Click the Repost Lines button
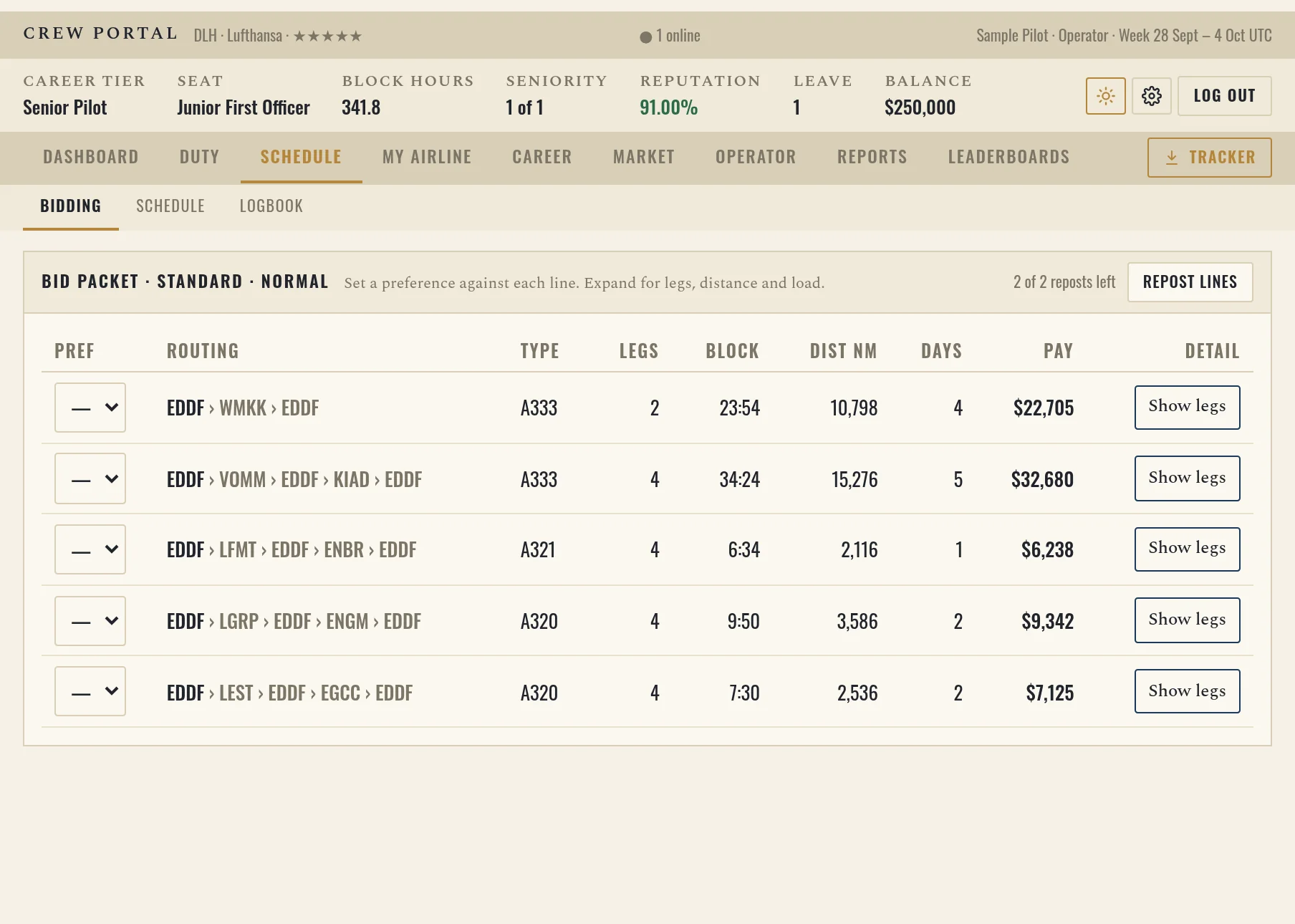 coord(1190,282)
